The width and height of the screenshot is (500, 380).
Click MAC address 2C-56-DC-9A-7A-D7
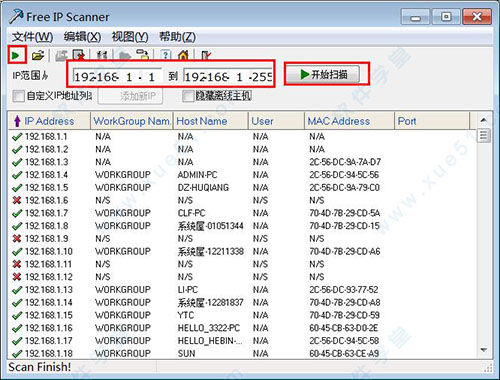click(x=345, y=162)
